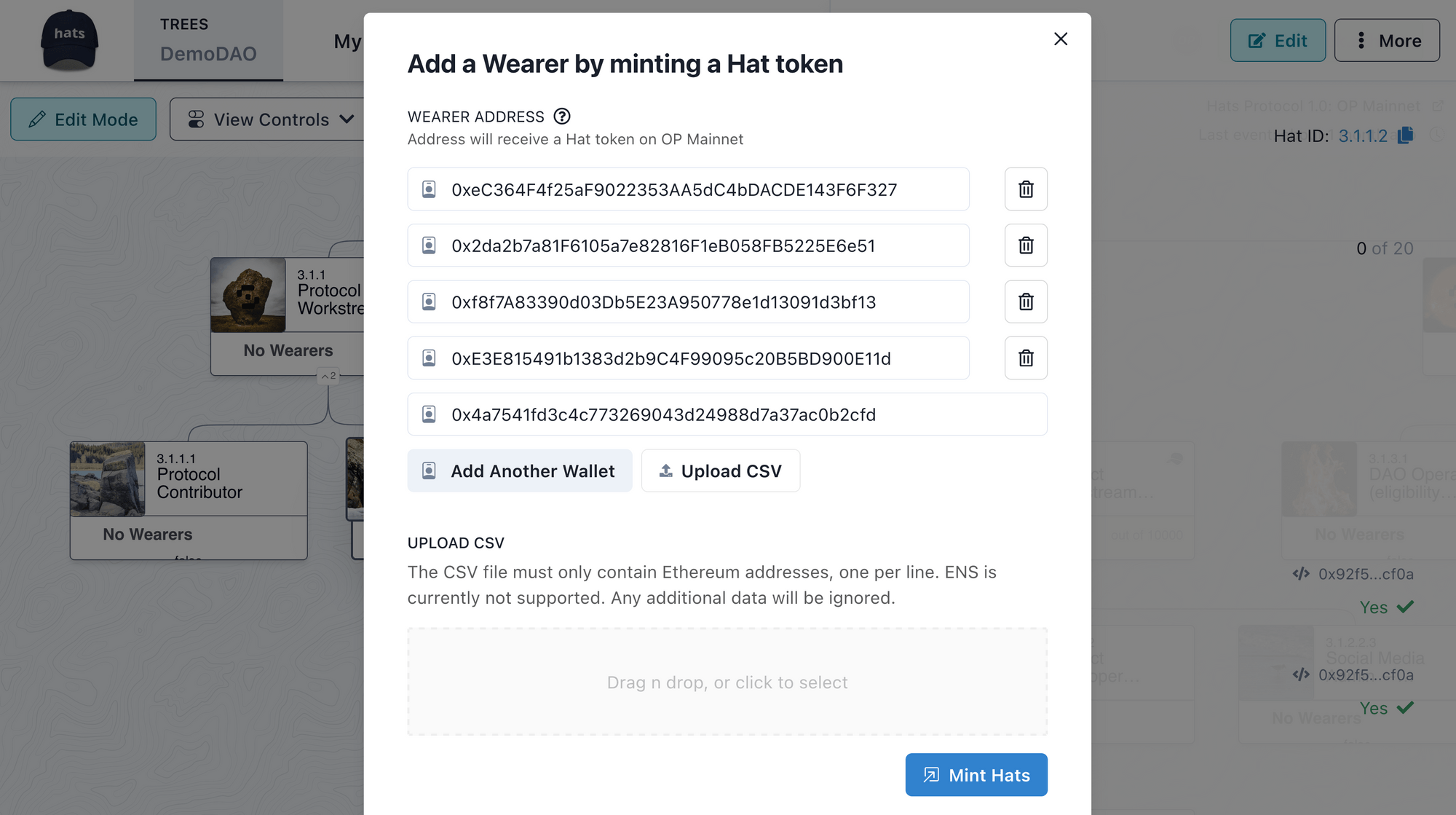Open the Wearer Address help tooltip
This screenshot has width=1456, height=815.
coord(563,116)
